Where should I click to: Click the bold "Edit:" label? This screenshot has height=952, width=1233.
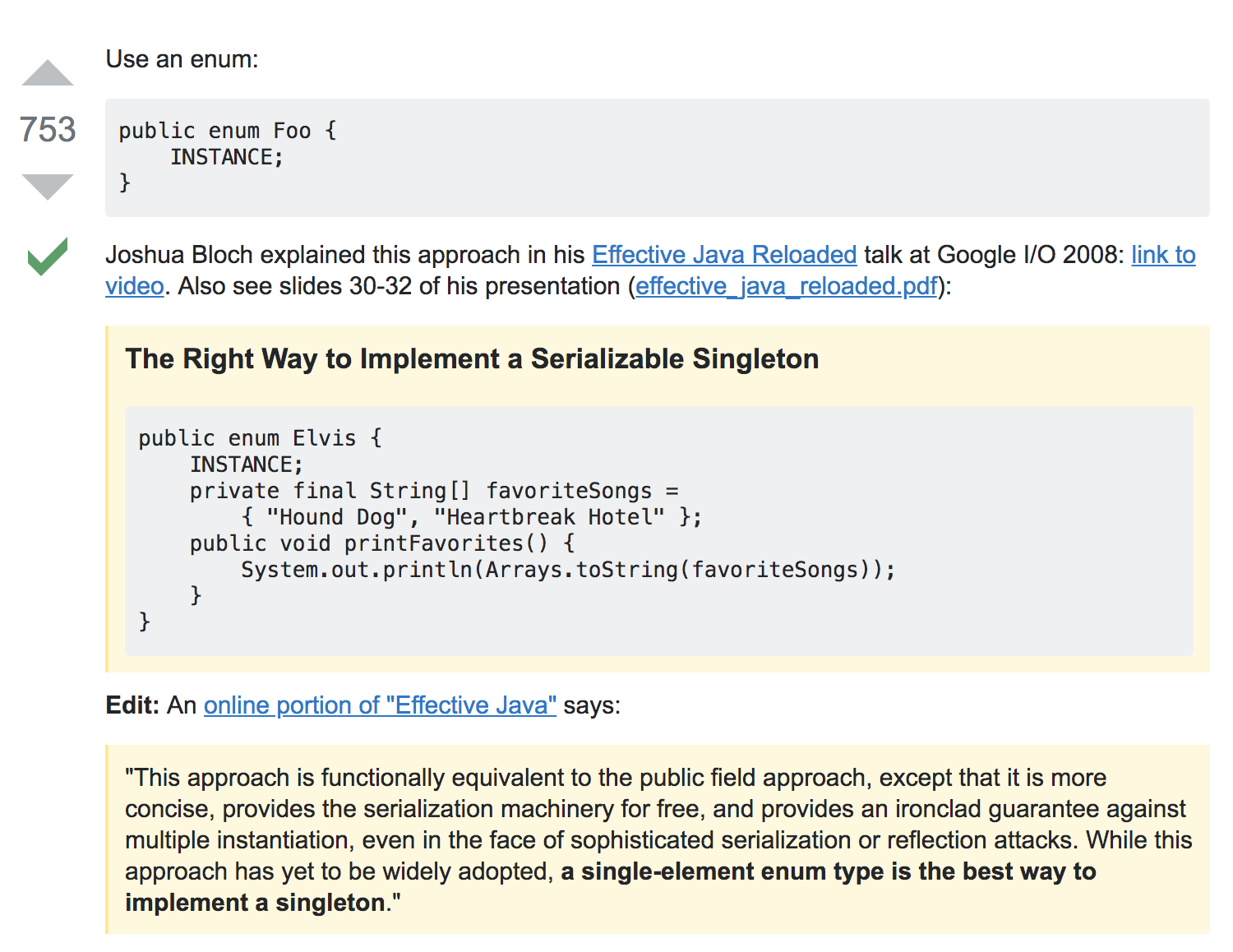point(132,705)
